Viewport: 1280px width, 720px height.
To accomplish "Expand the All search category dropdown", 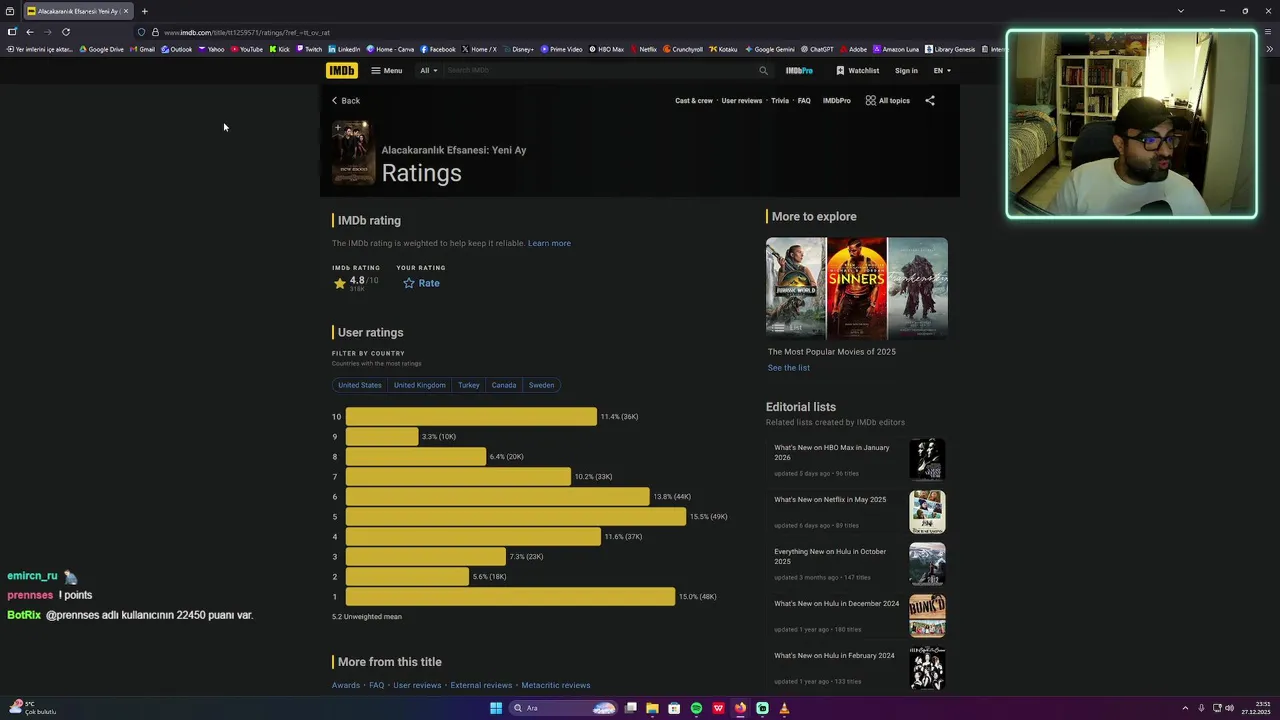I will tap(429, 71).
